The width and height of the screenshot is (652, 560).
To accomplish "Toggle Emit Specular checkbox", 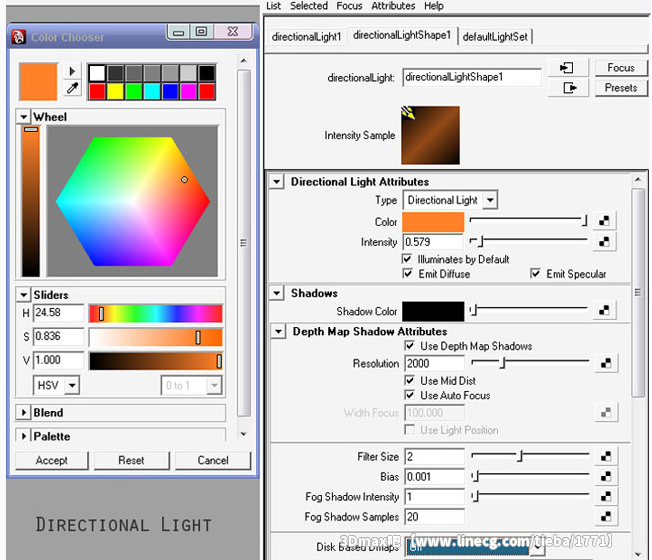I will pos(535,274).
